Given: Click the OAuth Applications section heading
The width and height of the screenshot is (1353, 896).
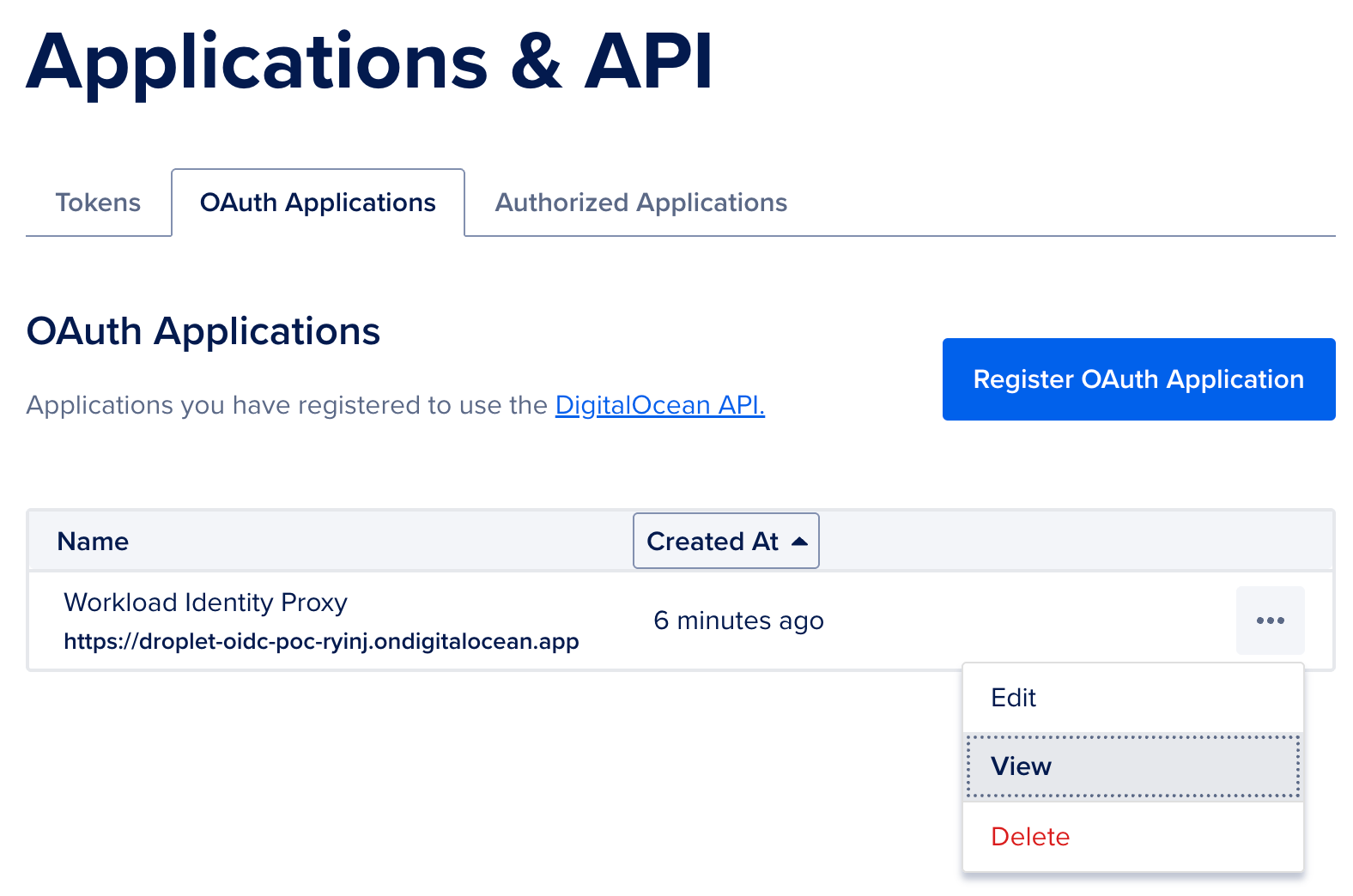Looking at the screenshot, I should (203, 331).
